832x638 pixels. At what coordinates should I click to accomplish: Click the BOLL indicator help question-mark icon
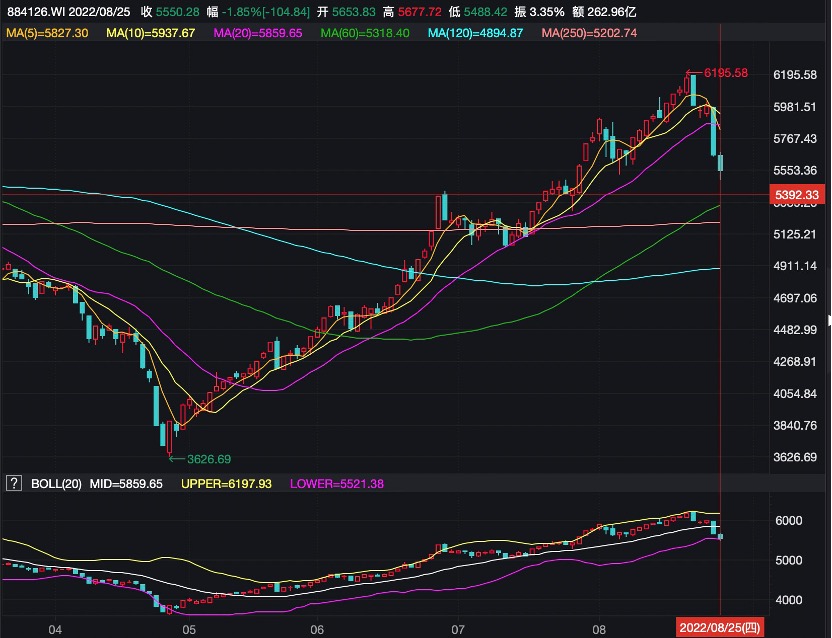14,484
